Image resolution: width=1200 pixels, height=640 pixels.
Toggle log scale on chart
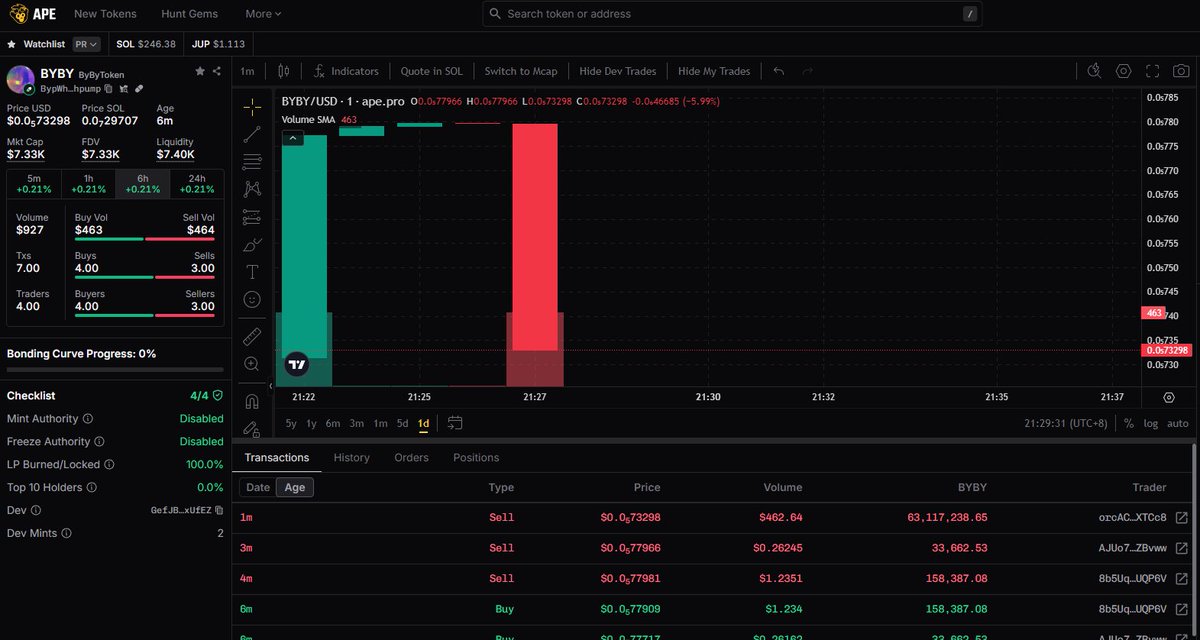(1151, 423)
